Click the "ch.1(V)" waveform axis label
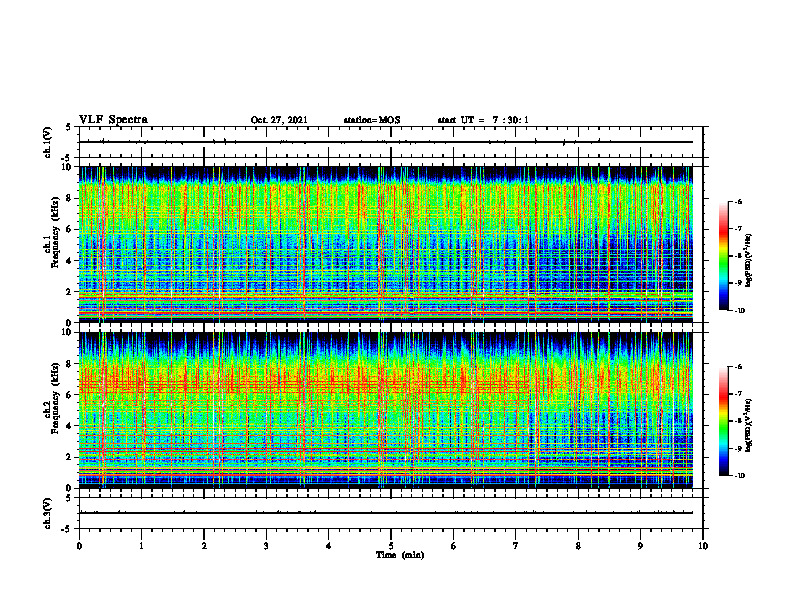Screen dimensions: 792x612 tap(47, 142)
